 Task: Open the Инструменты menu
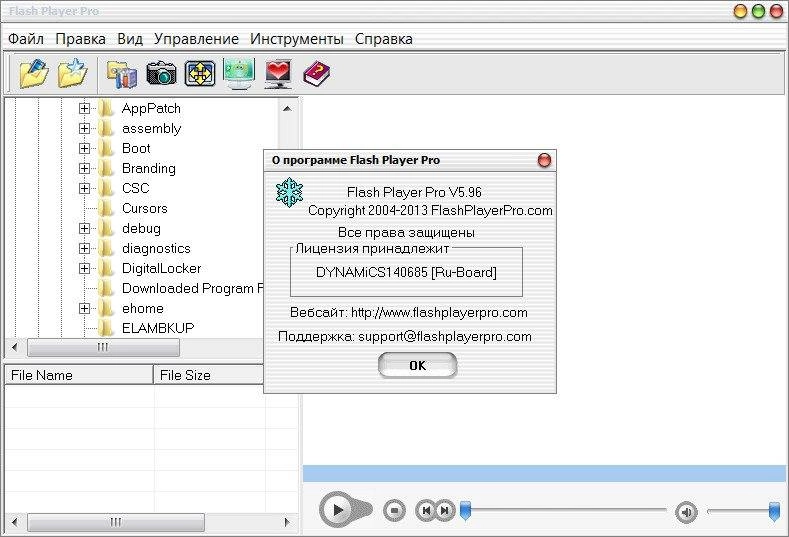tap(297, 39)
